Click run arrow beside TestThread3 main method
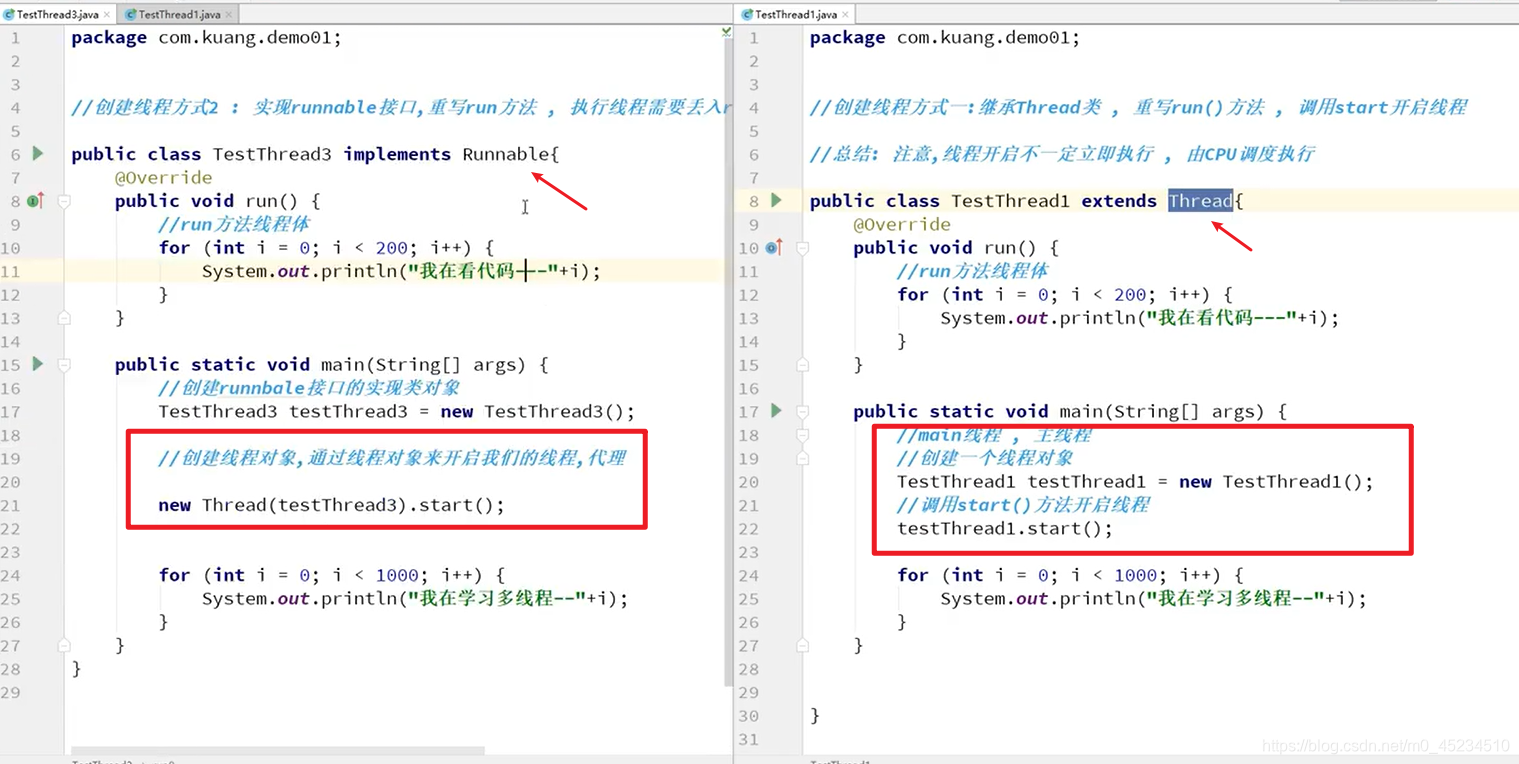The image size is (1519, 764). tap(38, 364)
